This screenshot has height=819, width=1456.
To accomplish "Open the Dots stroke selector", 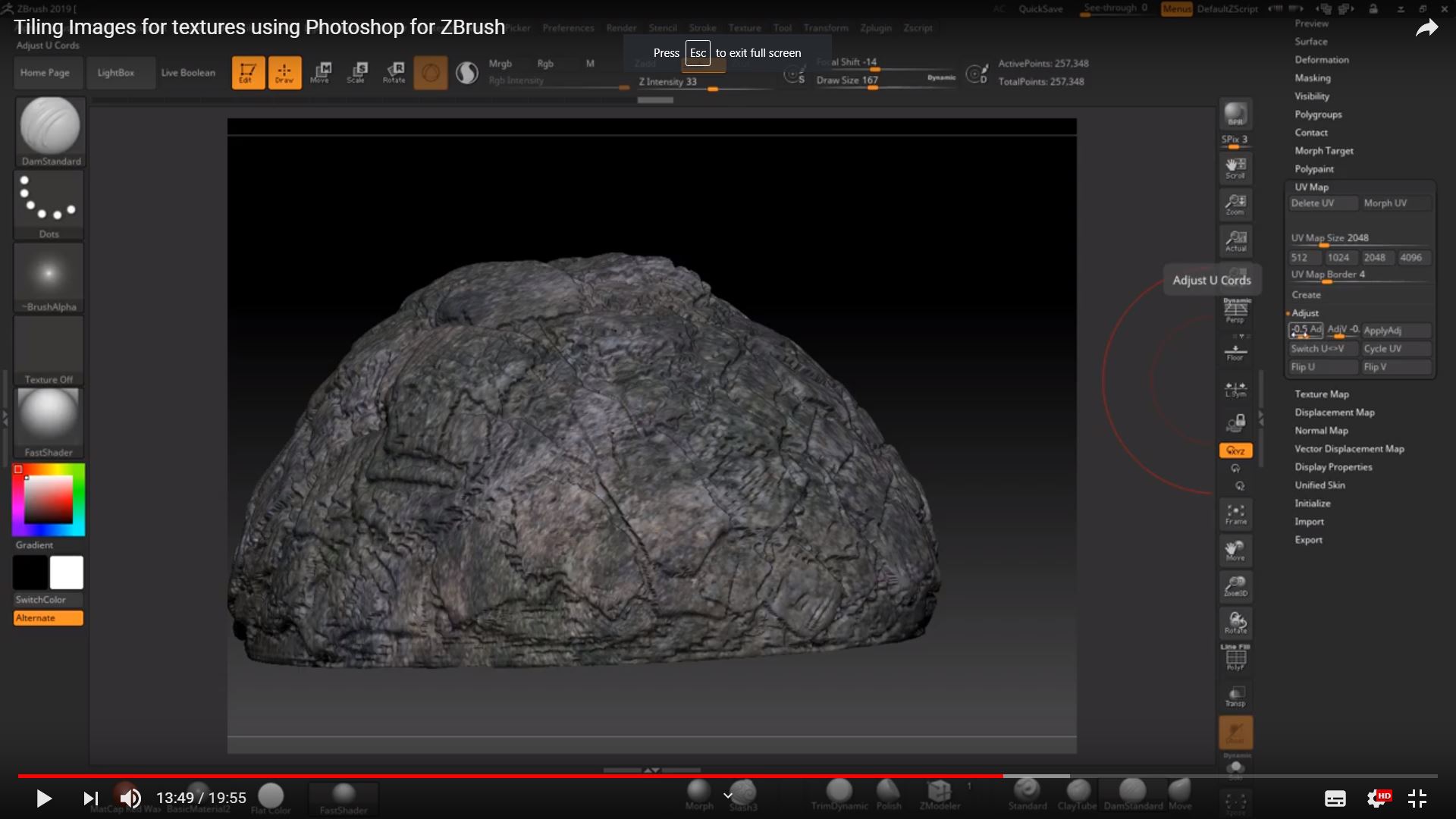I will coord(49,204).
